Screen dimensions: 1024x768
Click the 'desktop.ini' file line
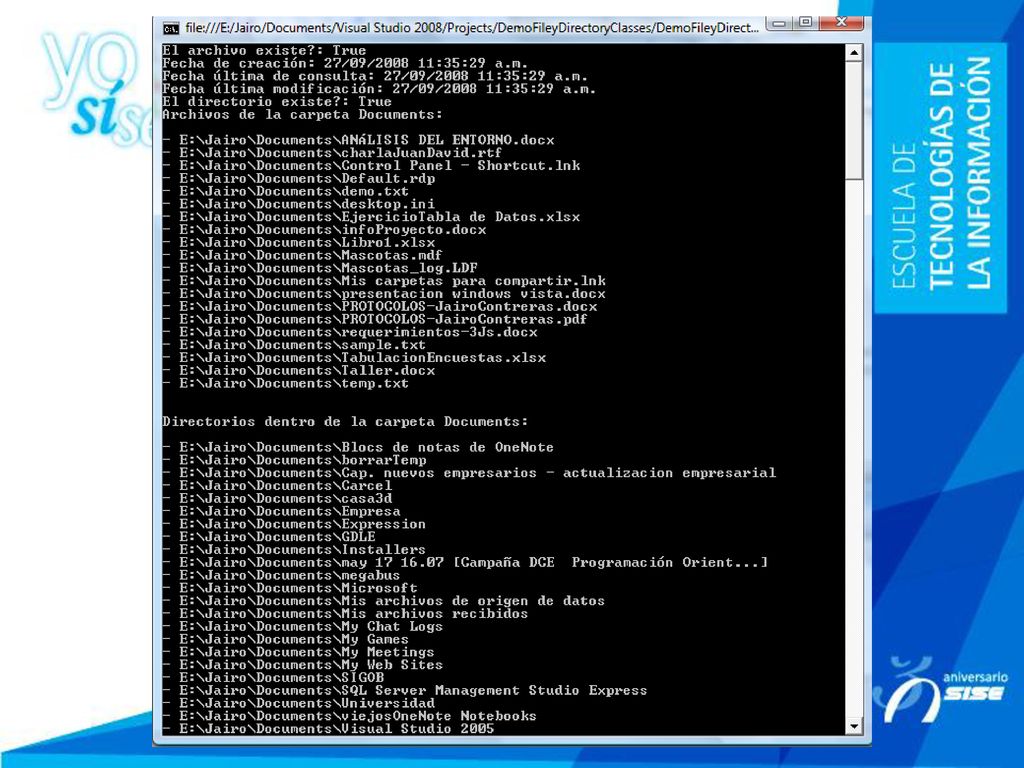tap(299, 204)
